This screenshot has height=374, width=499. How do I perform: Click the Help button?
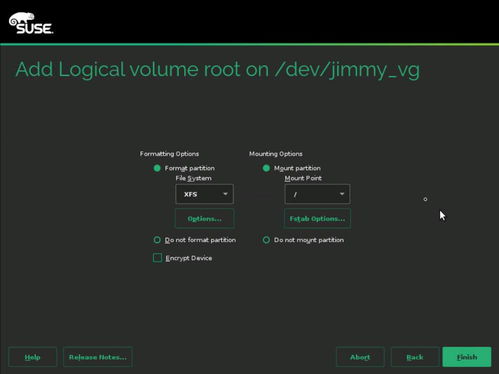click(33, 357)
